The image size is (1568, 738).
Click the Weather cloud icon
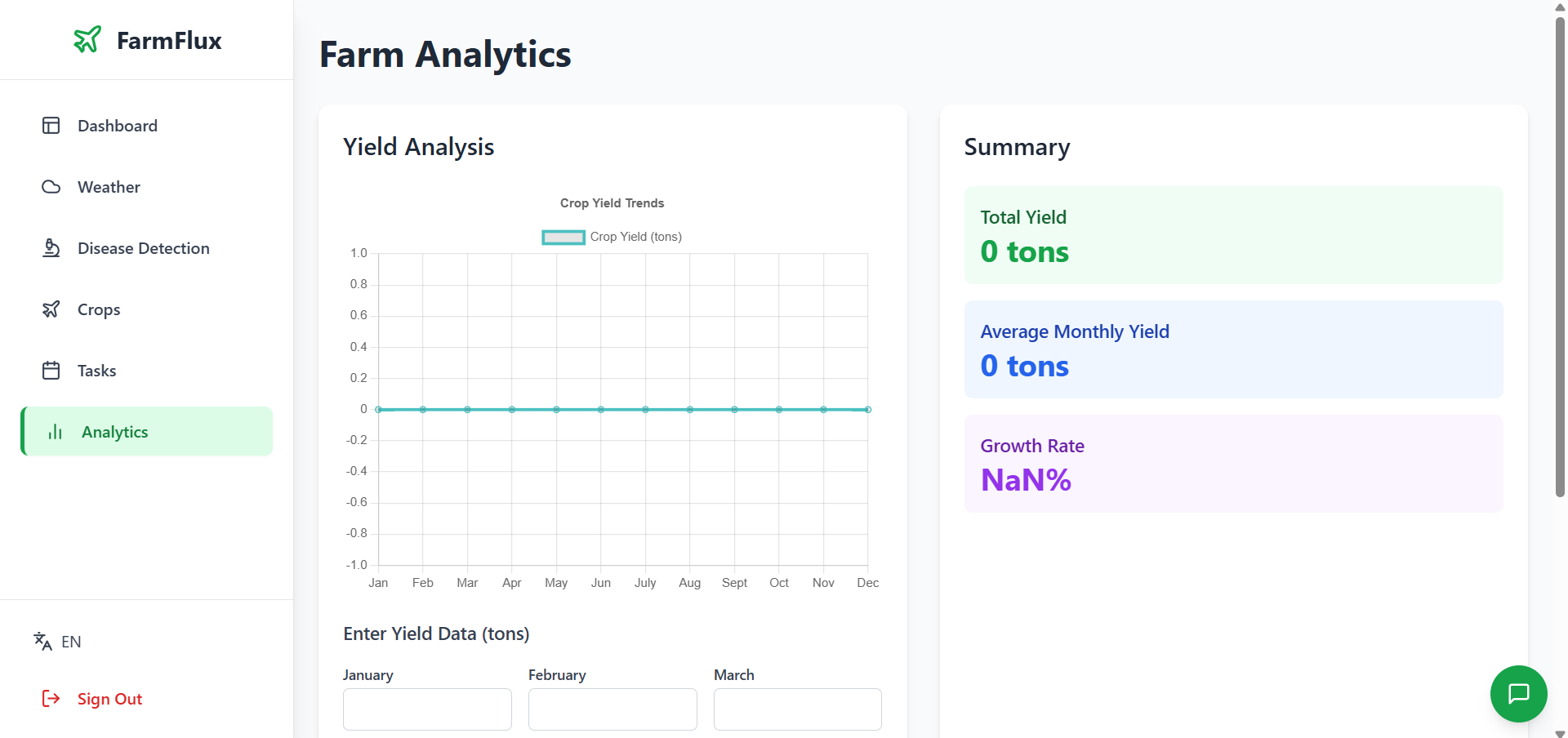pyautogui.click(x=51, y=187)
